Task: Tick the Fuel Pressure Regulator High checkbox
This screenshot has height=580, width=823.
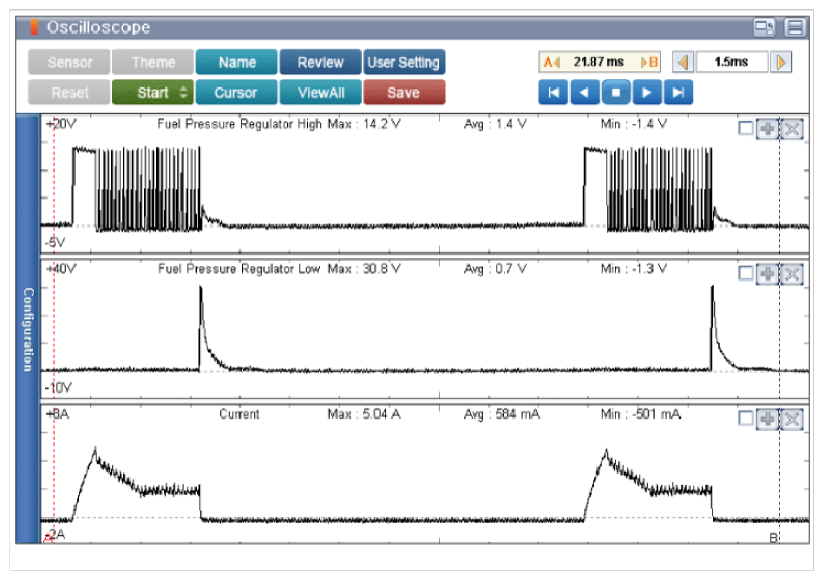Action: click(745, 130)
